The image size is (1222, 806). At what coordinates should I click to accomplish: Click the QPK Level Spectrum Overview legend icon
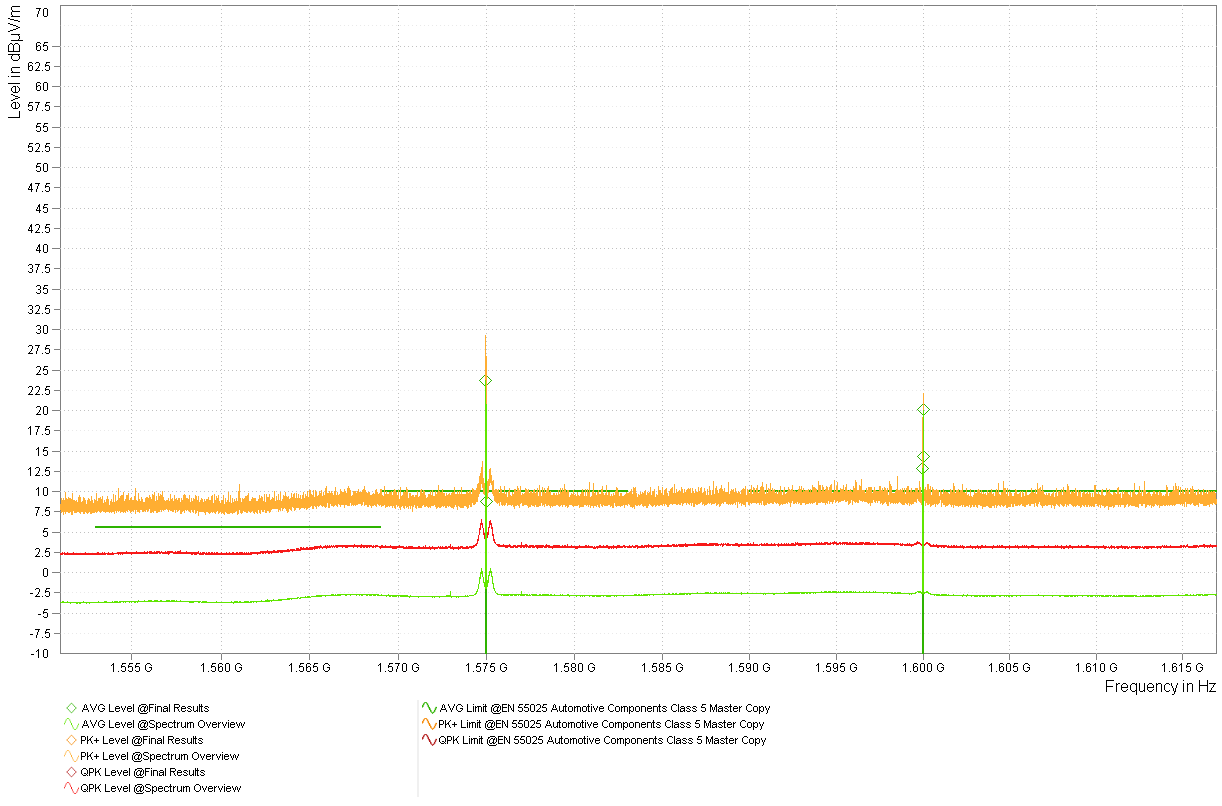(71, 788)
